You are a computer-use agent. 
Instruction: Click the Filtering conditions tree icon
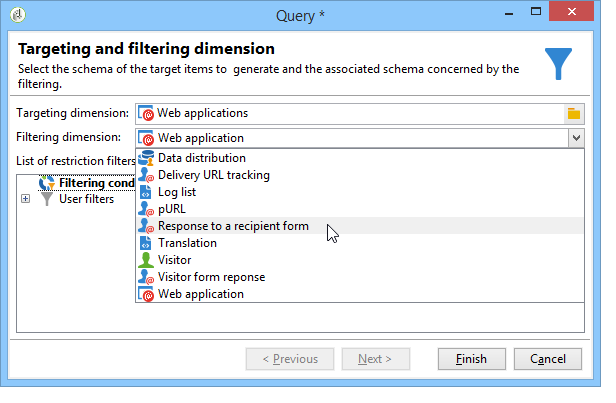46,183
